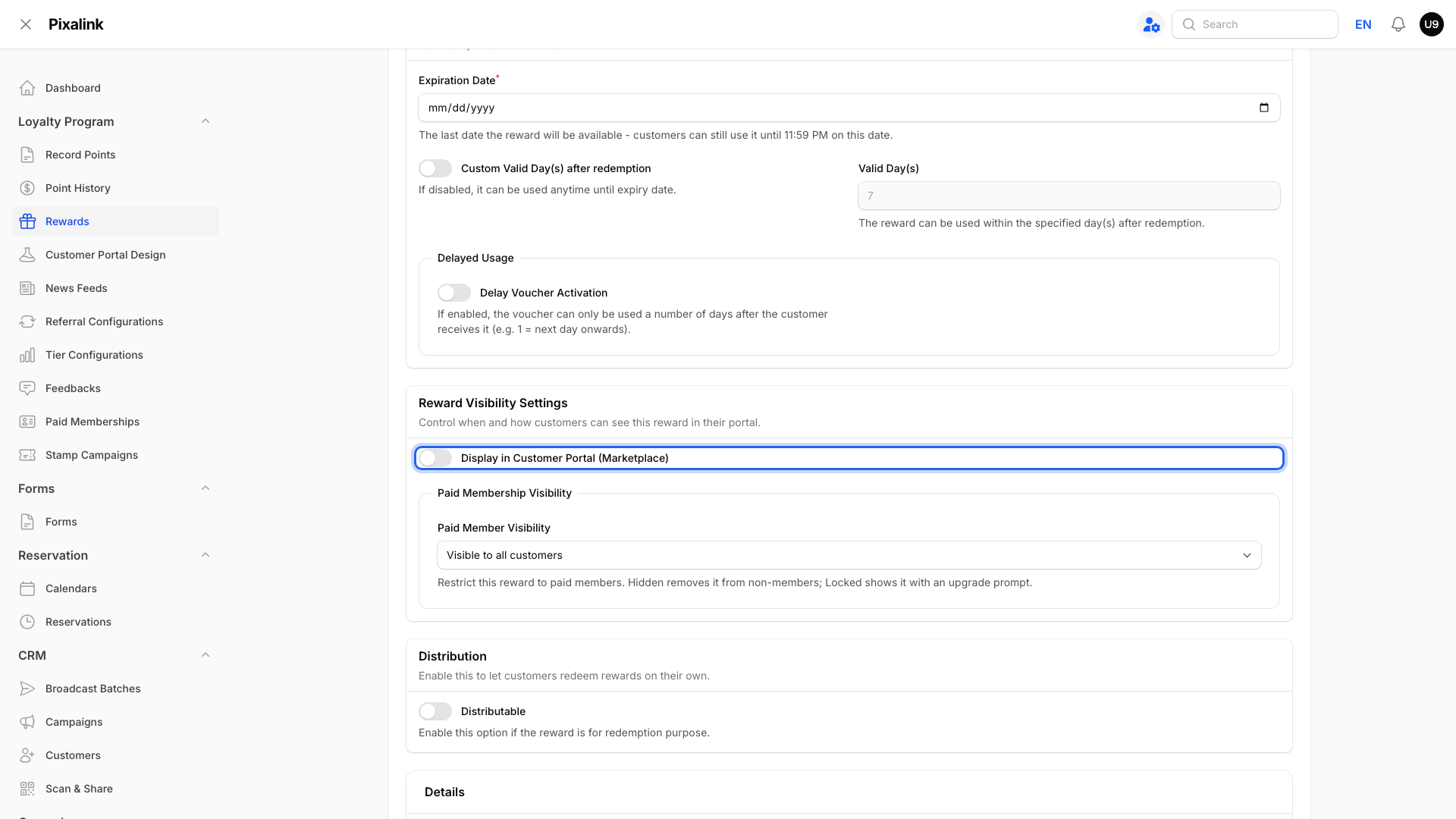Click the Point History coin icon
1456x819 pixels.
27,188
